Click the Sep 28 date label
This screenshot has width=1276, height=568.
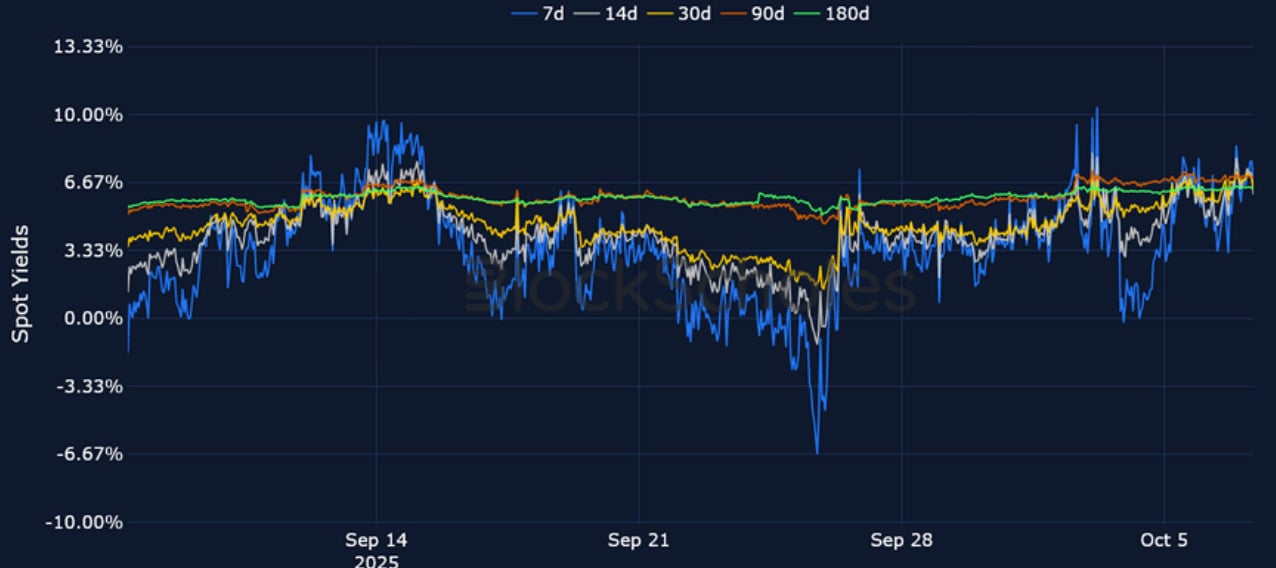point(901,540)
